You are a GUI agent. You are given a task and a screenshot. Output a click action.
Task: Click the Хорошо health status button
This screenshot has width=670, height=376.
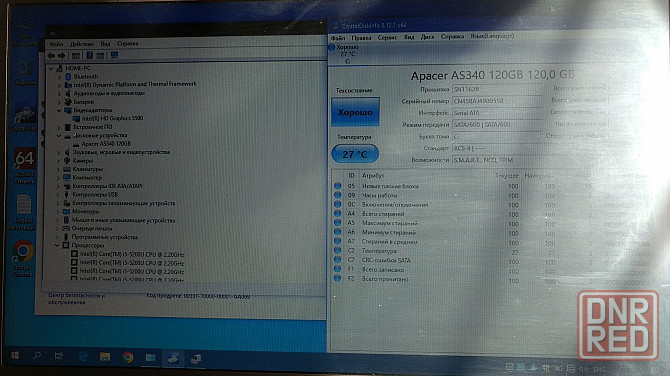355,112
